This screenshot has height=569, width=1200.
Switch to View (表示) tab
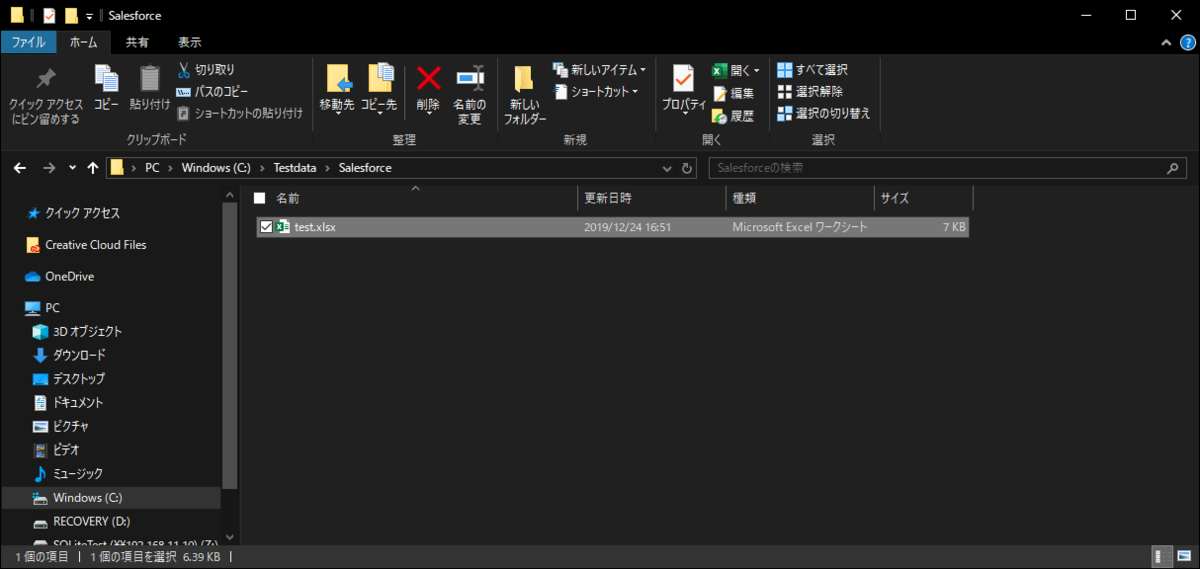[x=189, y=42]
